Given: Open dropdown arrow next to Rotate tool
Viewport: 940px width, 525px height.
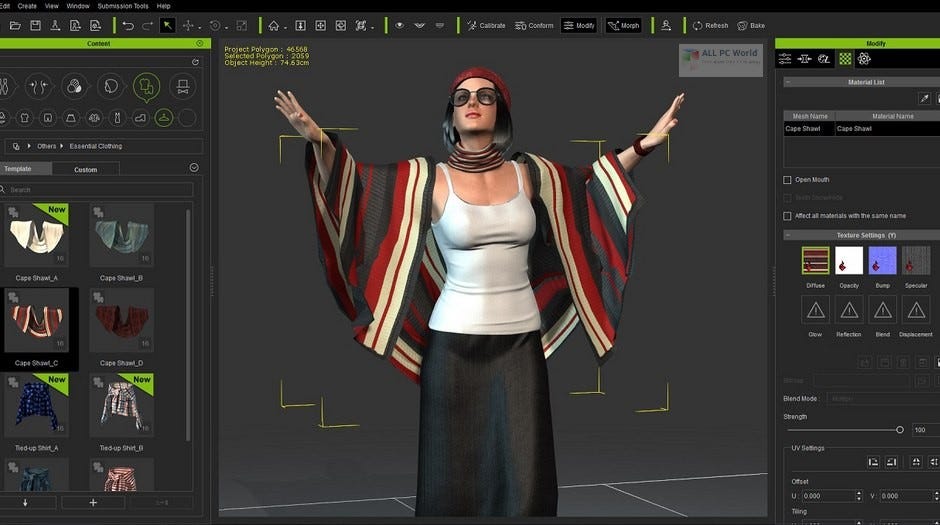Looking at the screenshot, I should pyautogui.click(x=226, y=27).
